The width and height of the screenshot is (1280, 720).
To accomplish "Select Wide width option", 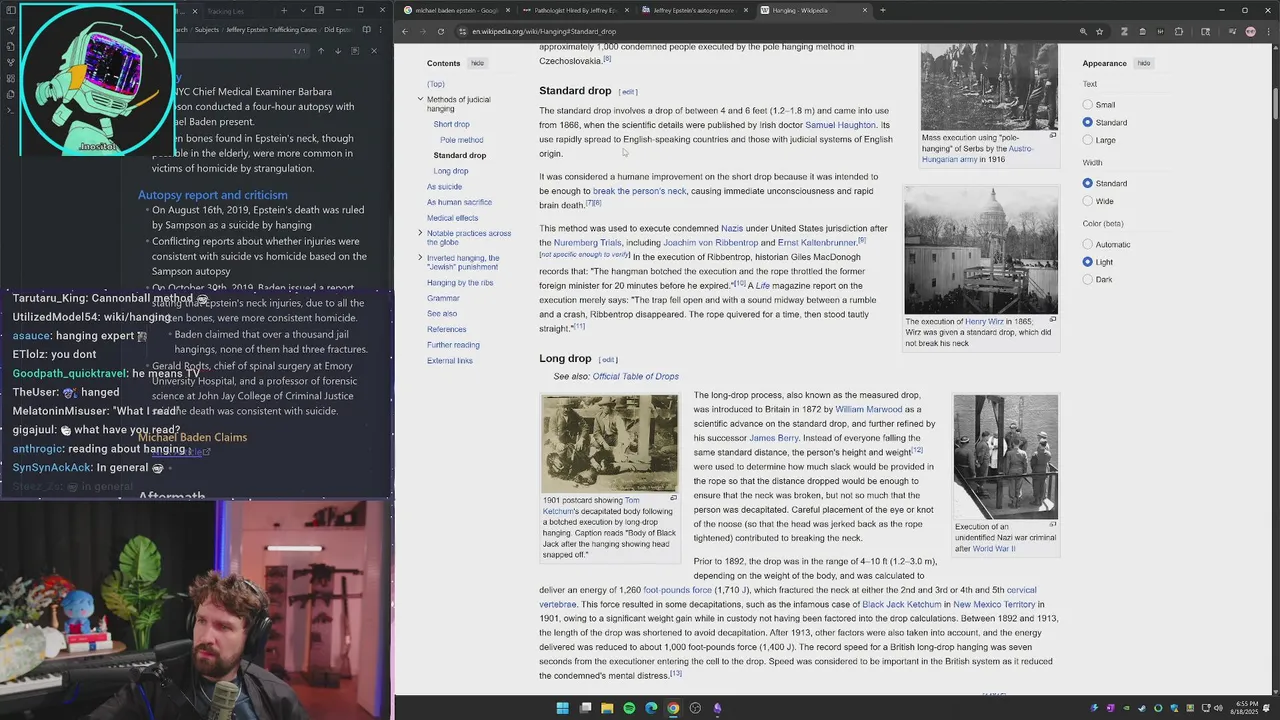I will point(1087,201).
